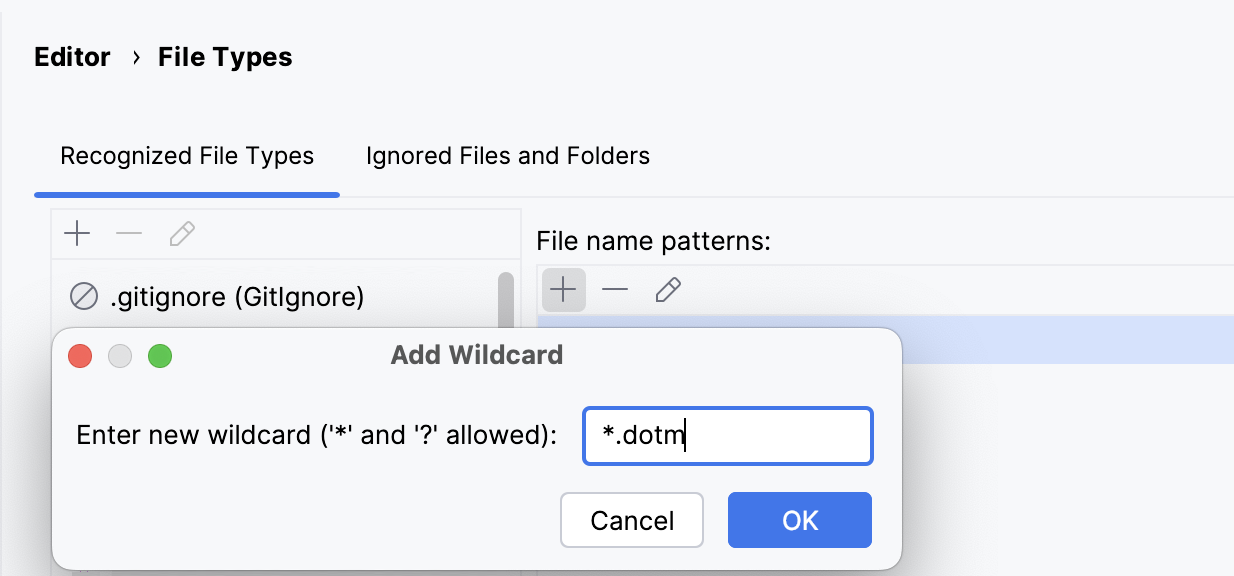Remove a file name pattern
This screenshot has height=576, width=1234.
pos(615,290)
